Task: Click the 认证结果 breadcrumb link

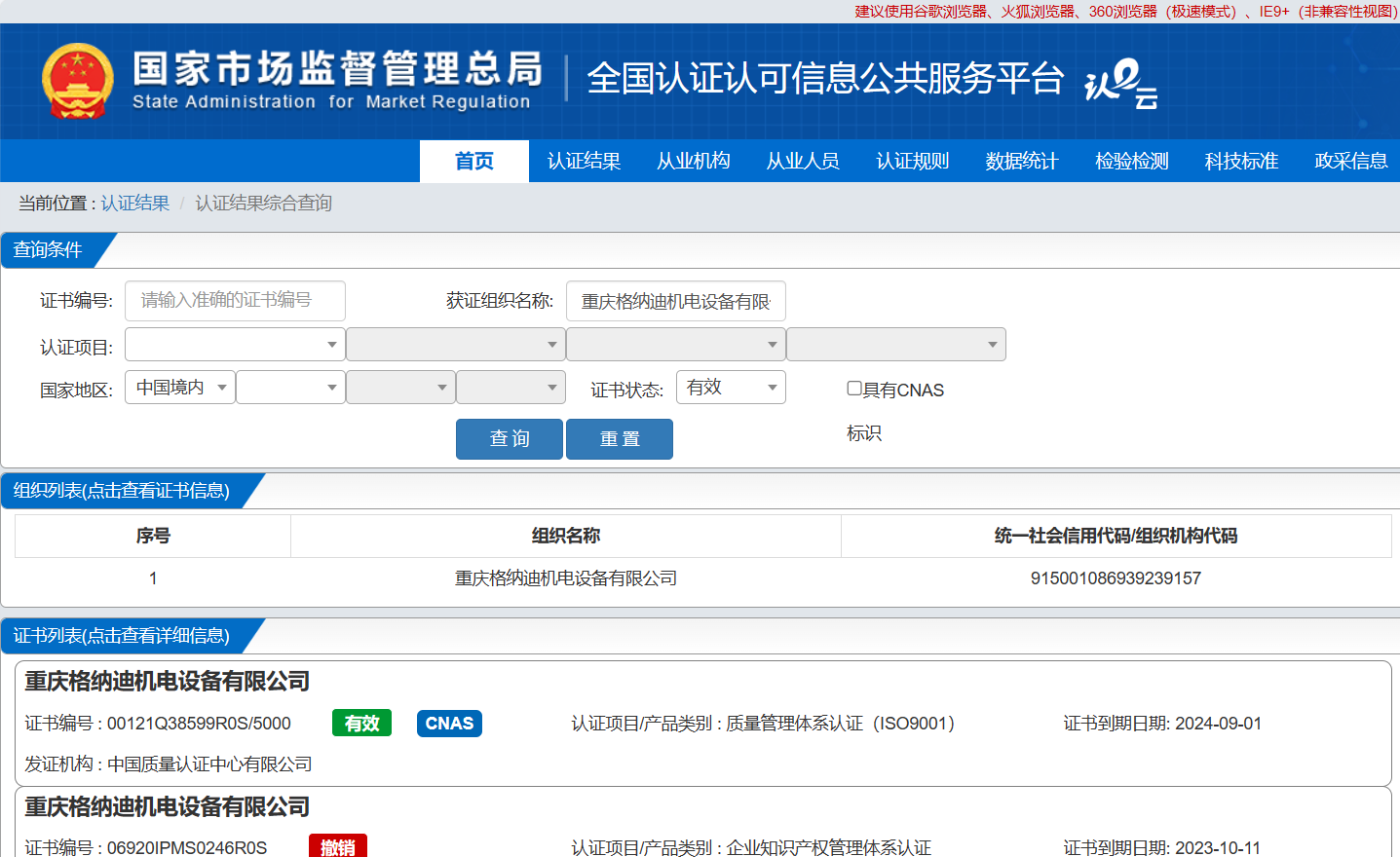Action: point(135,203)
